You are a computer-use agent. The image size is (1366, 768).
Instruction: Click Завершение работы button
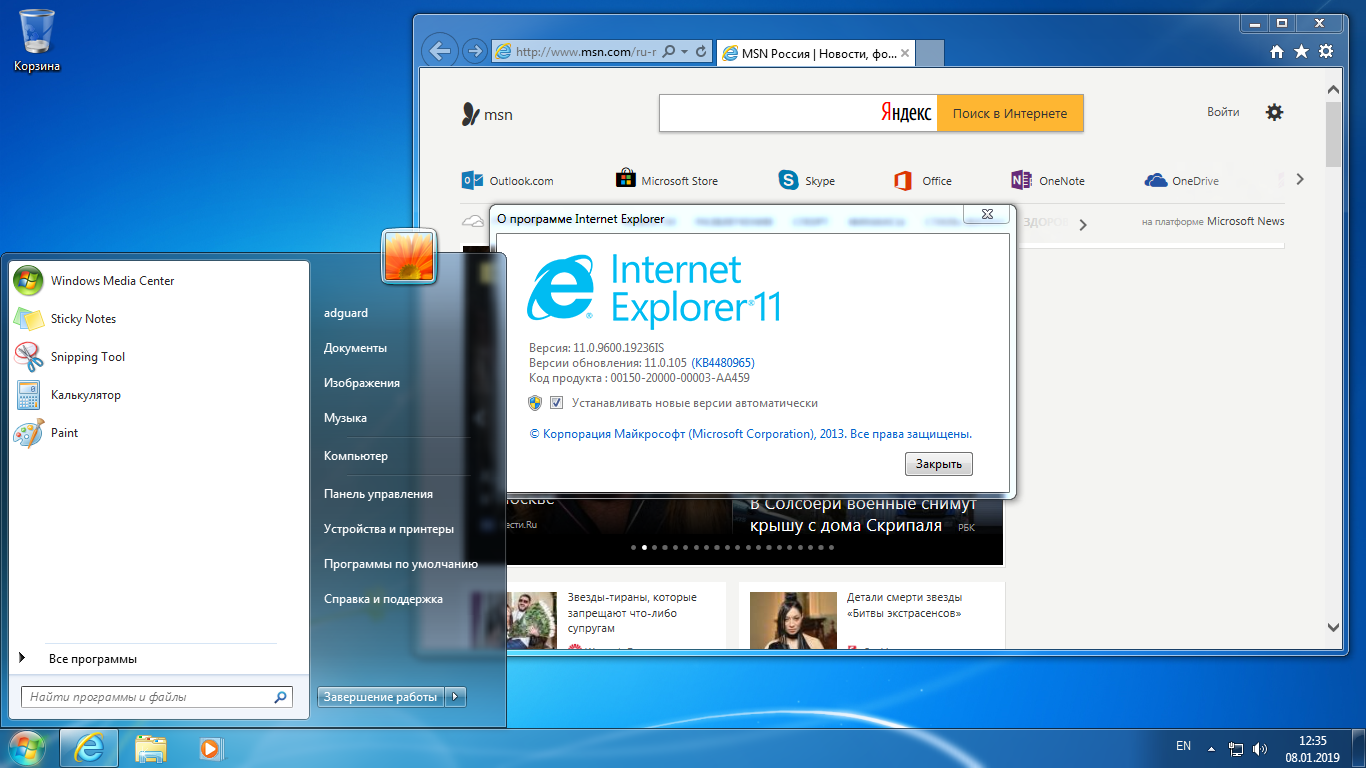coord(381,697)
